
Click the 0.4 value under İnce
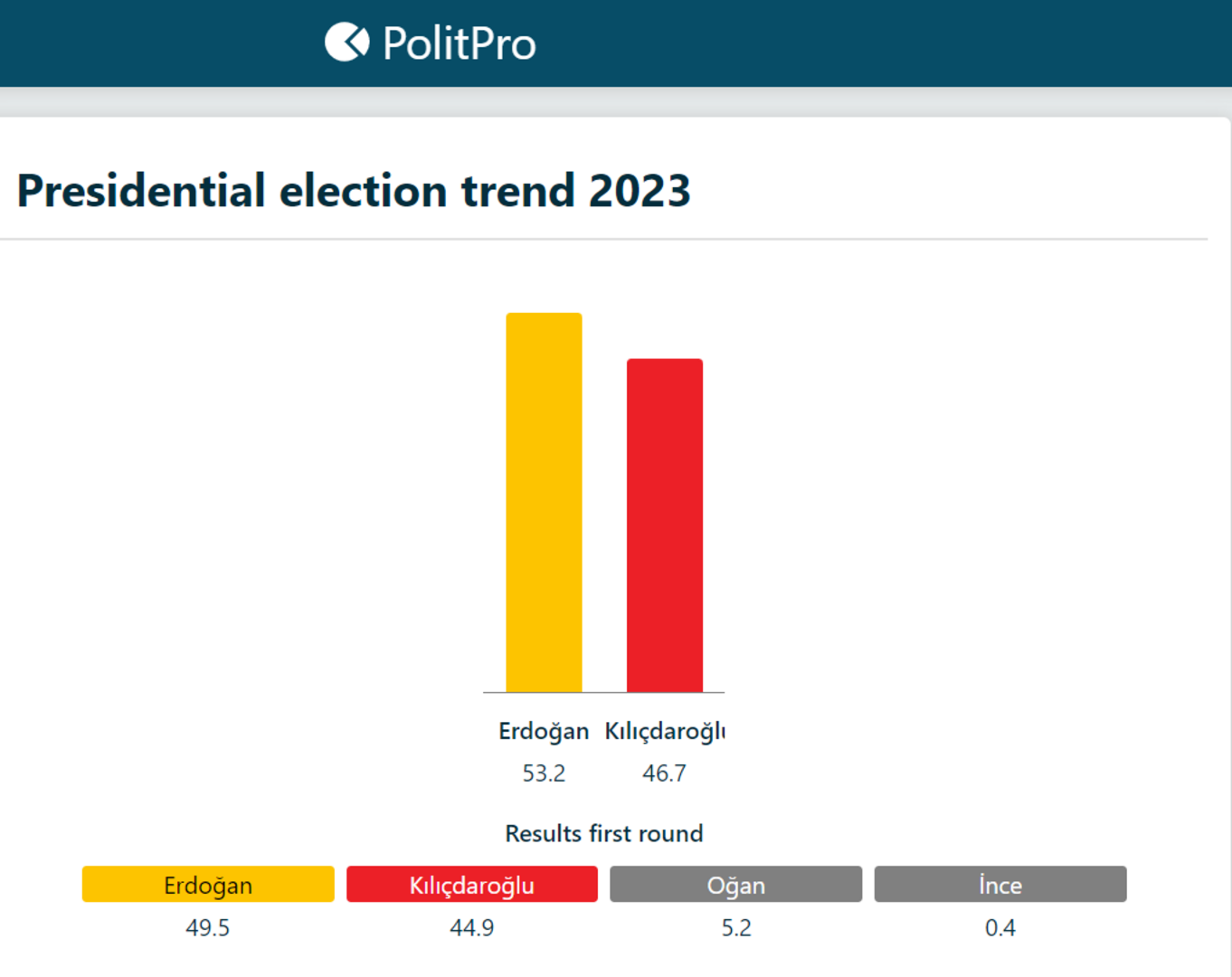pos(1000,928)
